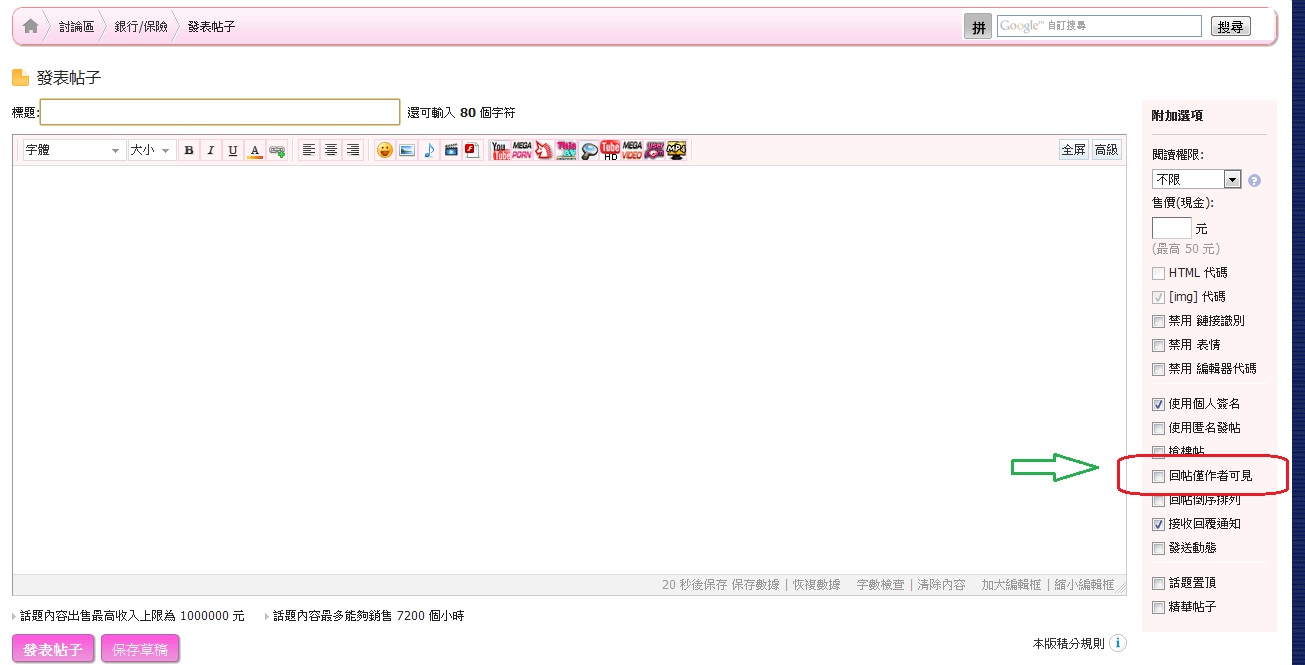Screen dimensions: 1305x665
Task: Insert an image with the picture icon
Action: pyautogui.click(x=406, y=150)
